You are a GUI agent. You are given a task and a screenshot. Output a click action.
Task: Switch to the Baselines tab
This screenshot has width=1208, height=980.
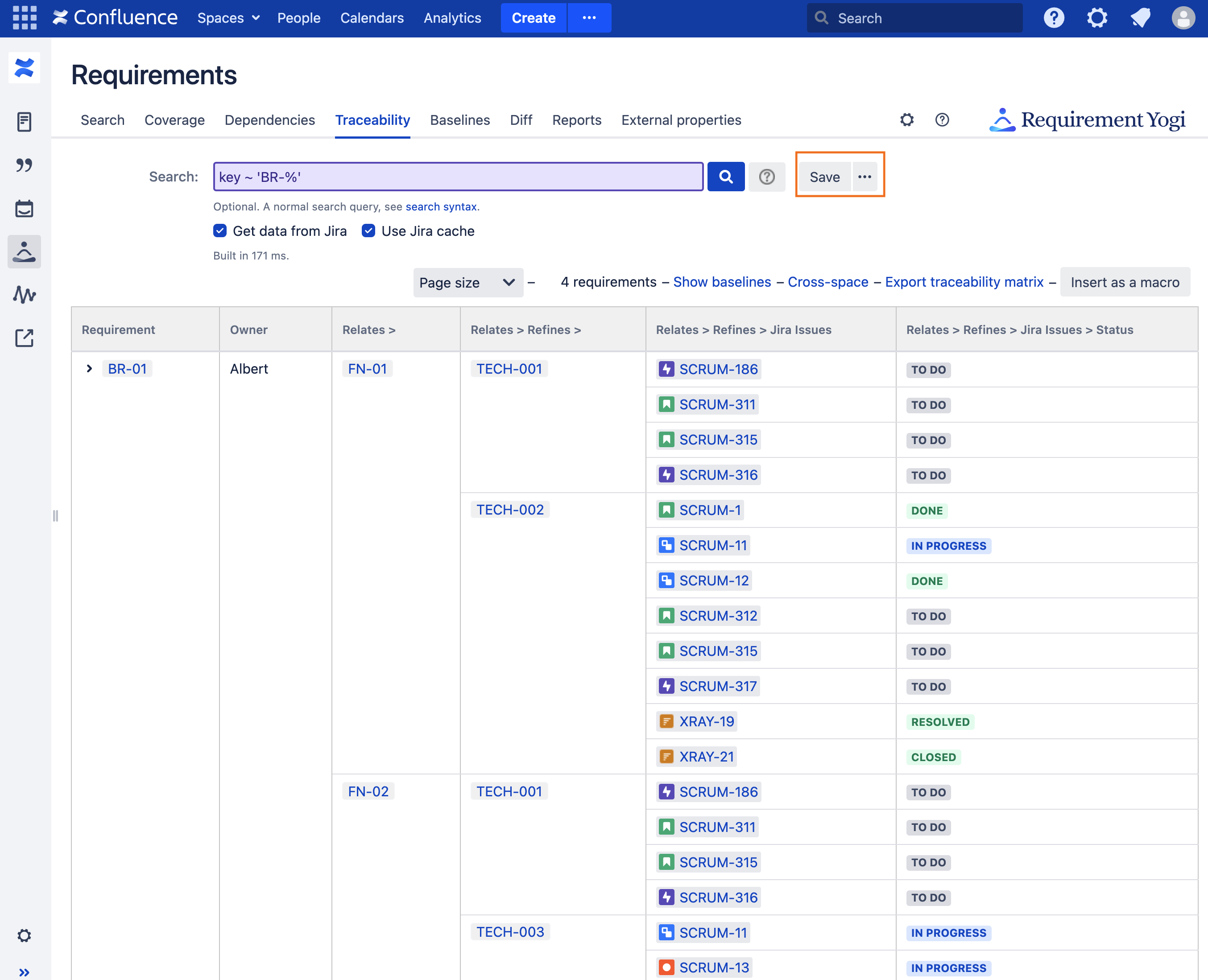tap(460, 120)
